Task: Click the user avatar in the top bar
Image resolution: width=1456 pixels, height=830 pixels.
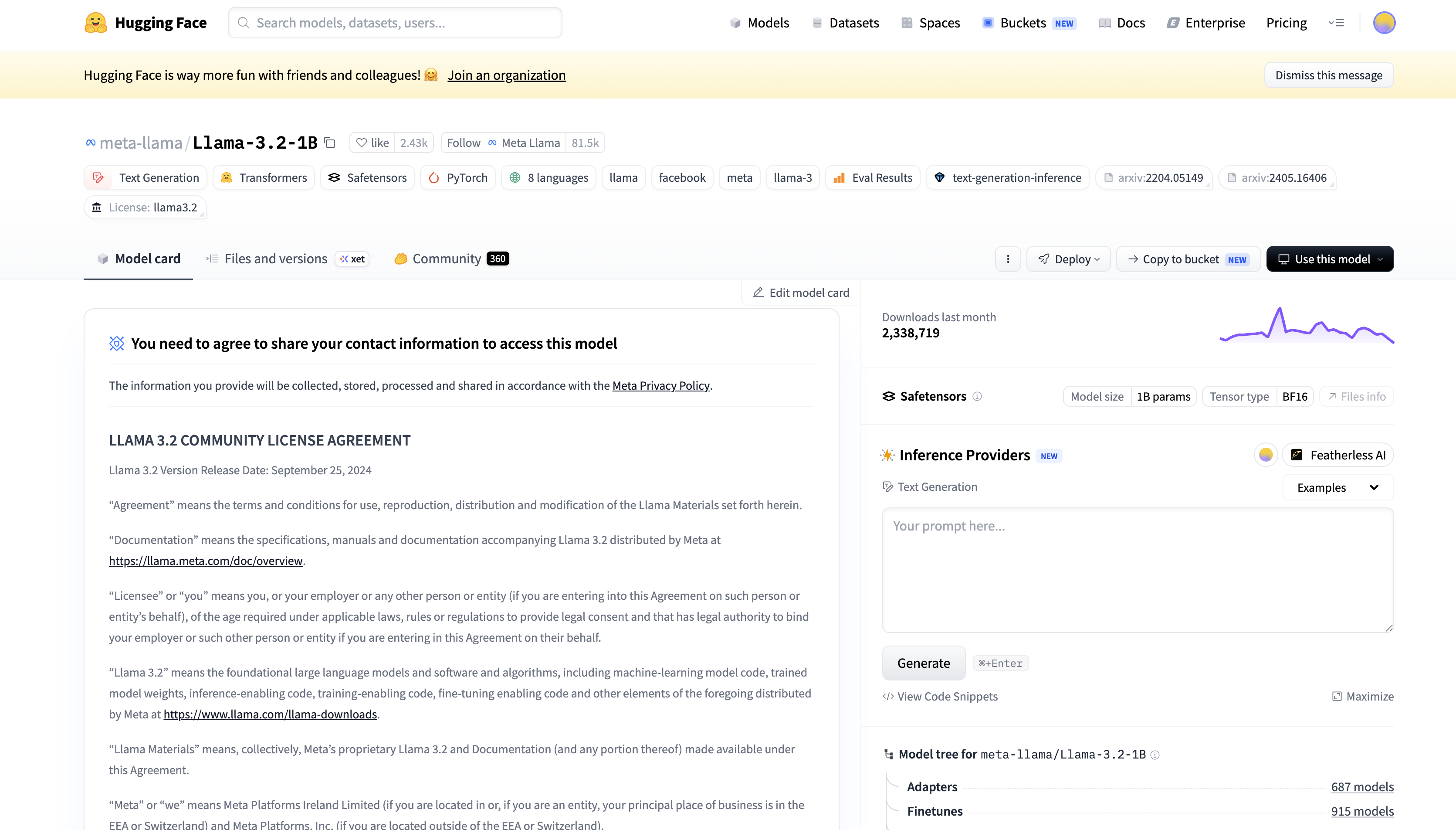Action: [1384, 23]
